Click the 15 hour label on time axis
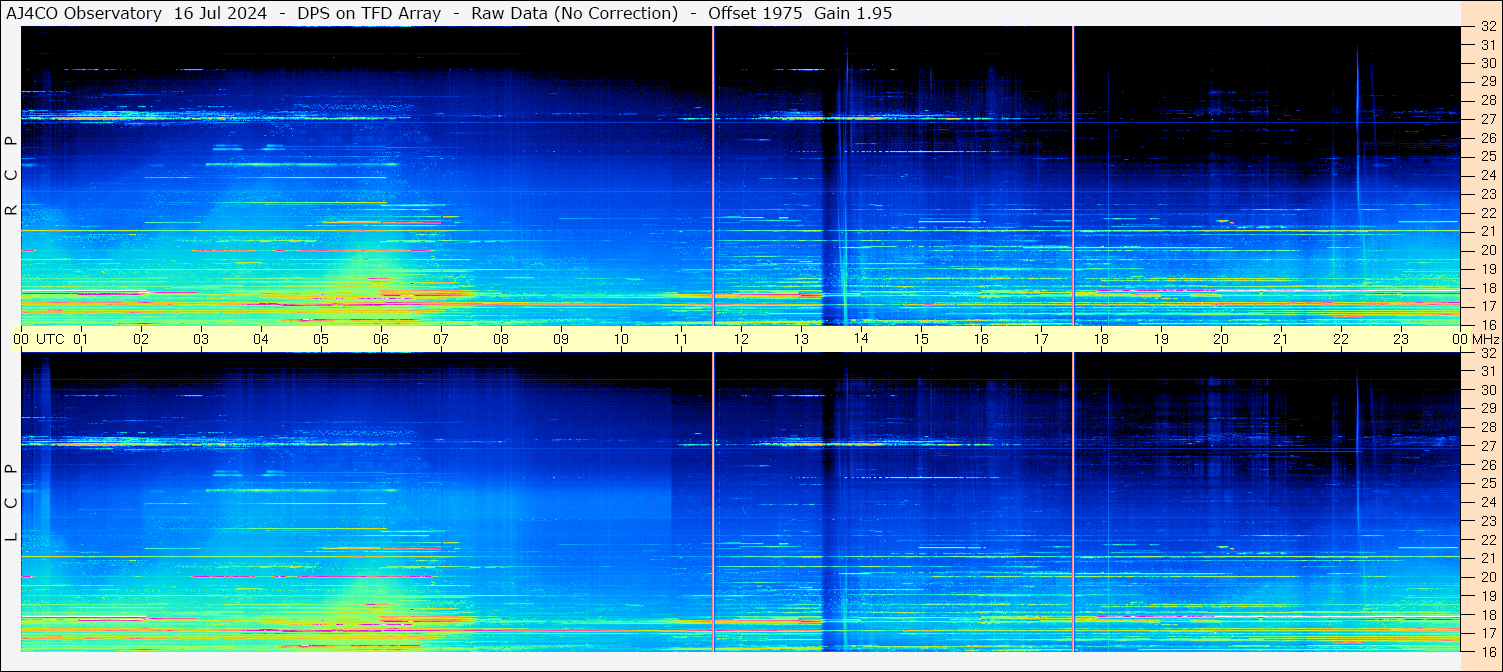Screen dimensions: 1503x672 (x=921, y=339)
